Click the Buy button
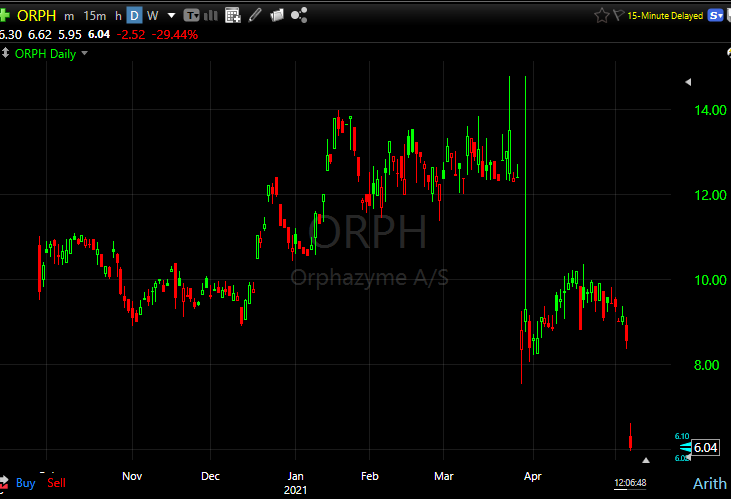This screenshot has width=731, height=499. point(26,483)
